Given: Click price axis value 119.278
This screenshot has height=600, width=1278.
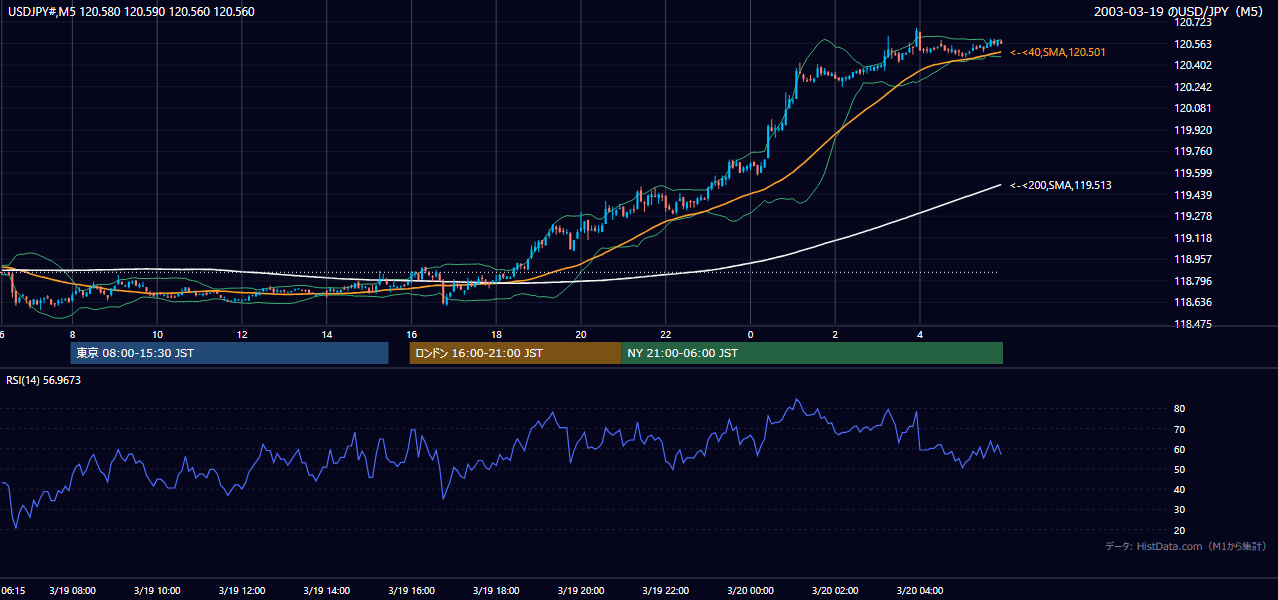Looking at the screenshot, I should (1194, 216).
